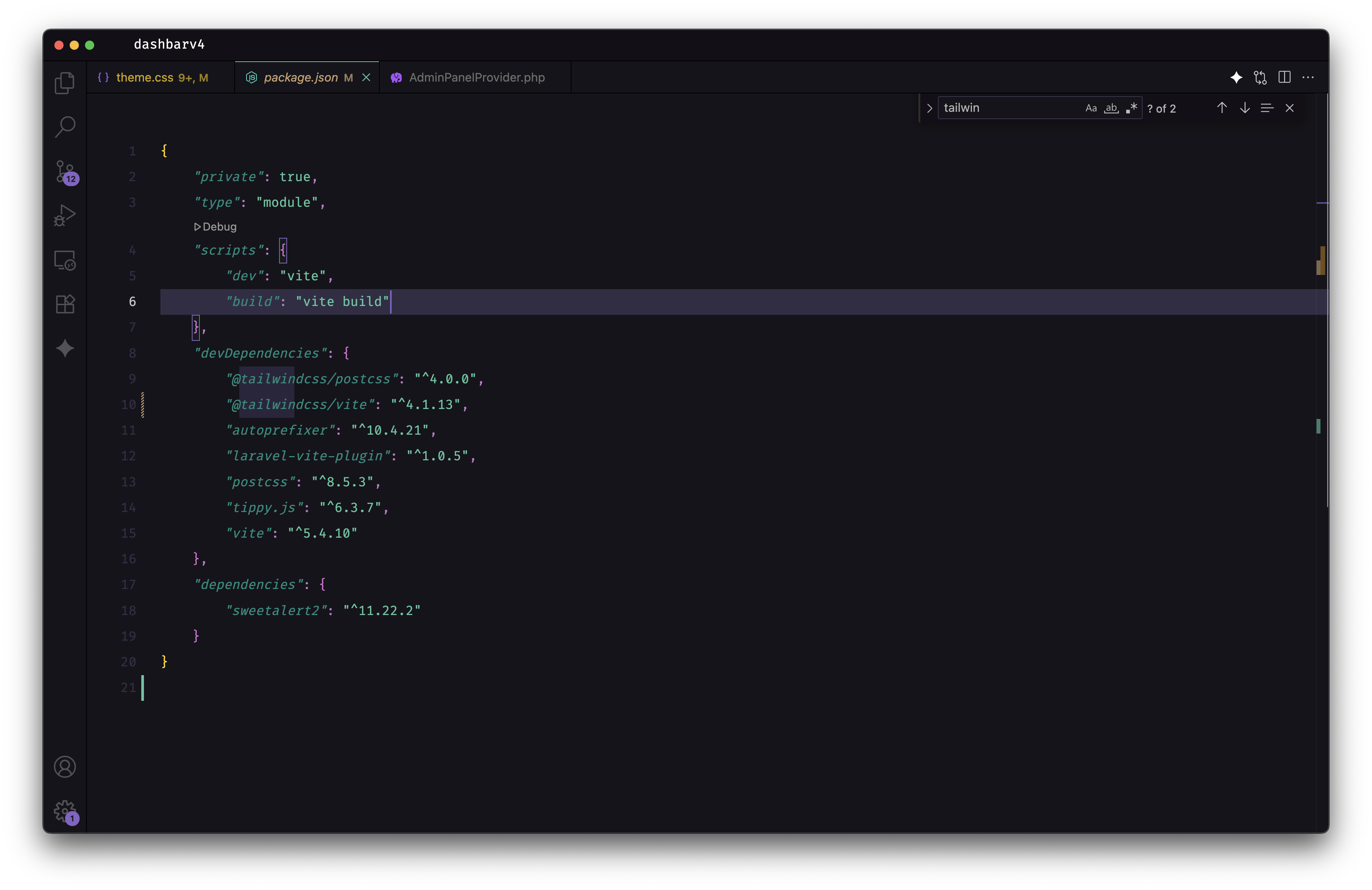Open the Accounts menu icon
1372x890 pixels.
[x=65, y=767]
